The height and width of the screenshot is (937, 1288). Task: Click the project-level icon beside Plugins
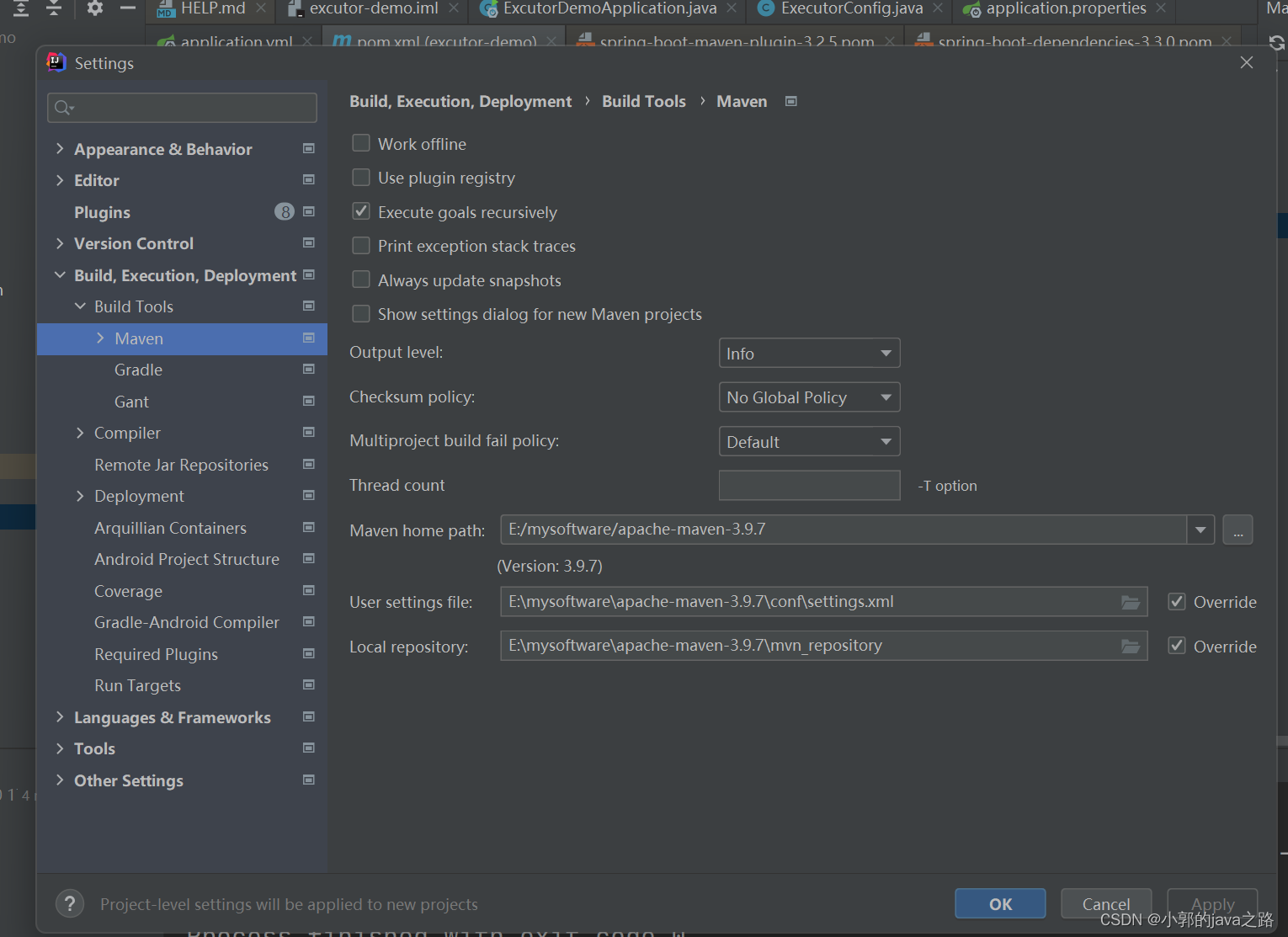[x=309, y=212]
